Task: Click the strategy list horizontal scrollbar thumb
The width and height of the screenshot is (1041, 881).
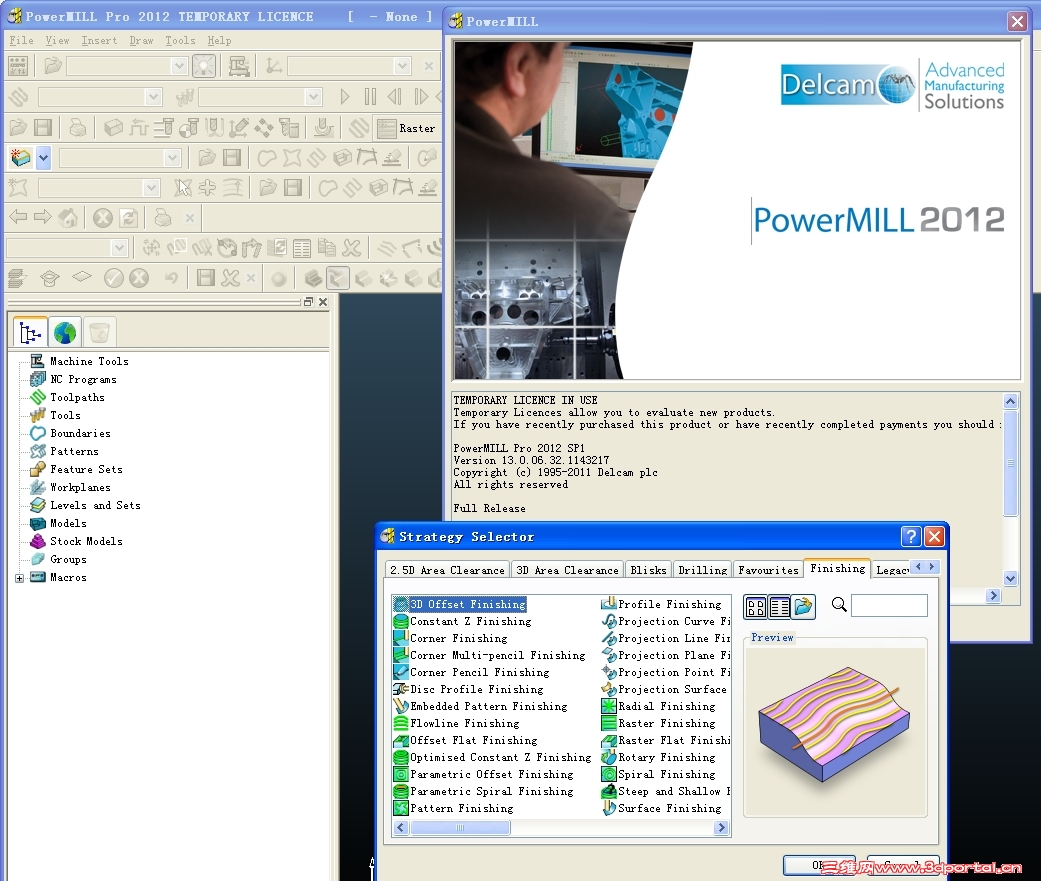Action: (x=460, y=828)
